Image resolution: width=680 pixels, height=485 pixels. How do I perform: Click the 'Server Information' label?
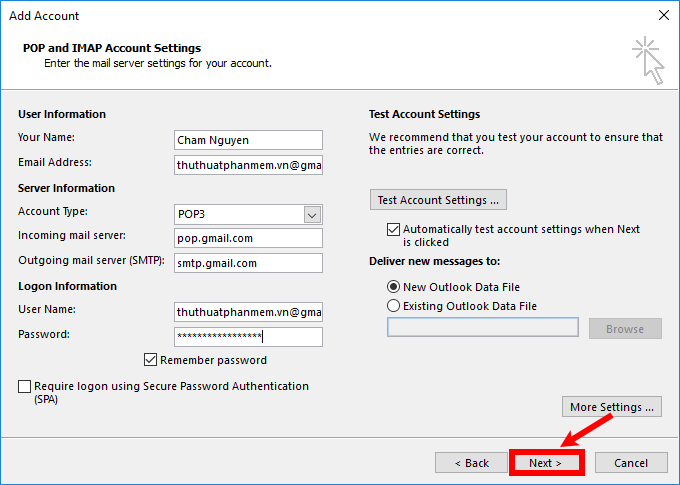coord(66,188)
